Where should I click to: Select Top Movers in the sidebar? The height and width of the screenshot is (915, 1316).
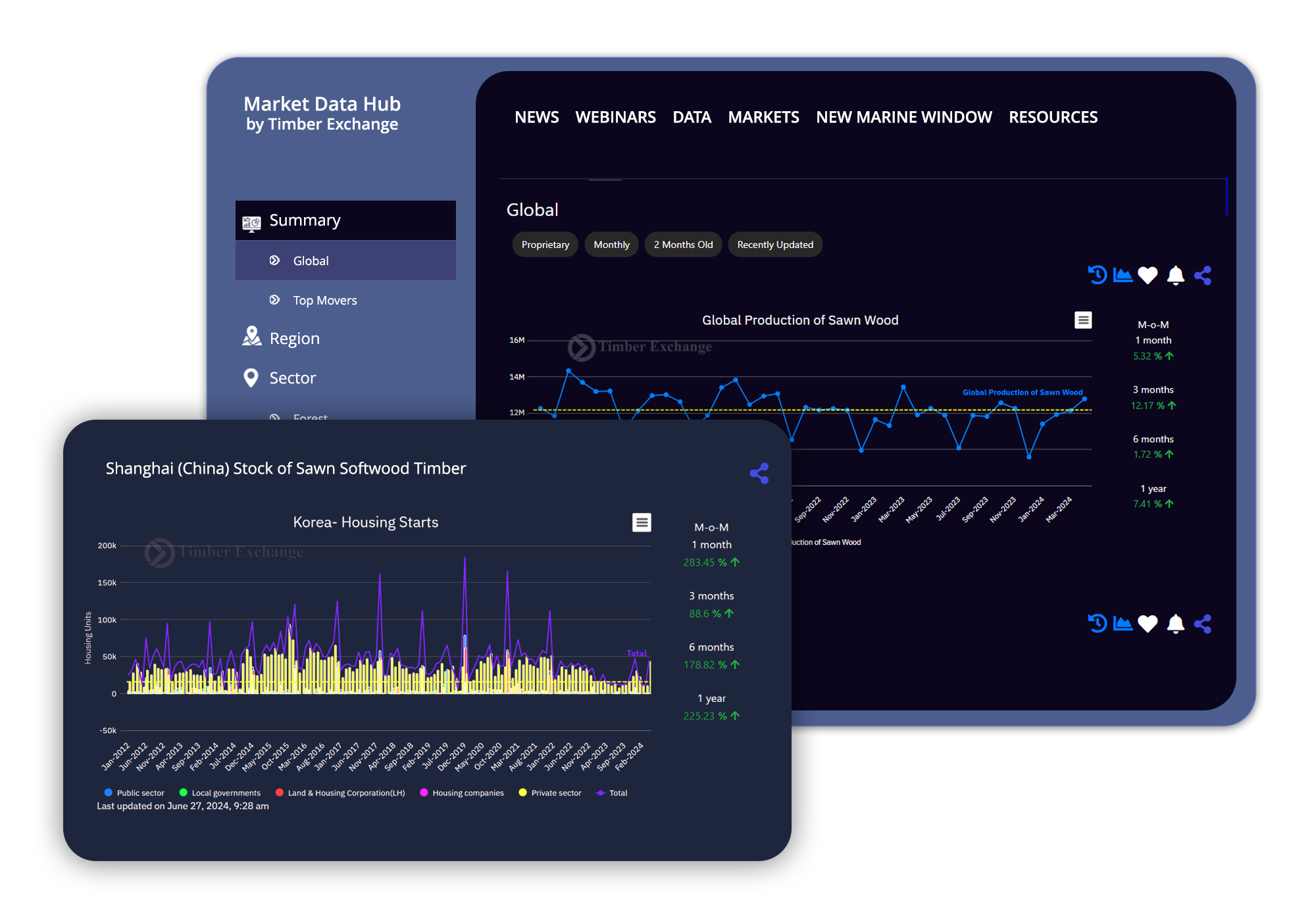(325, 300)
